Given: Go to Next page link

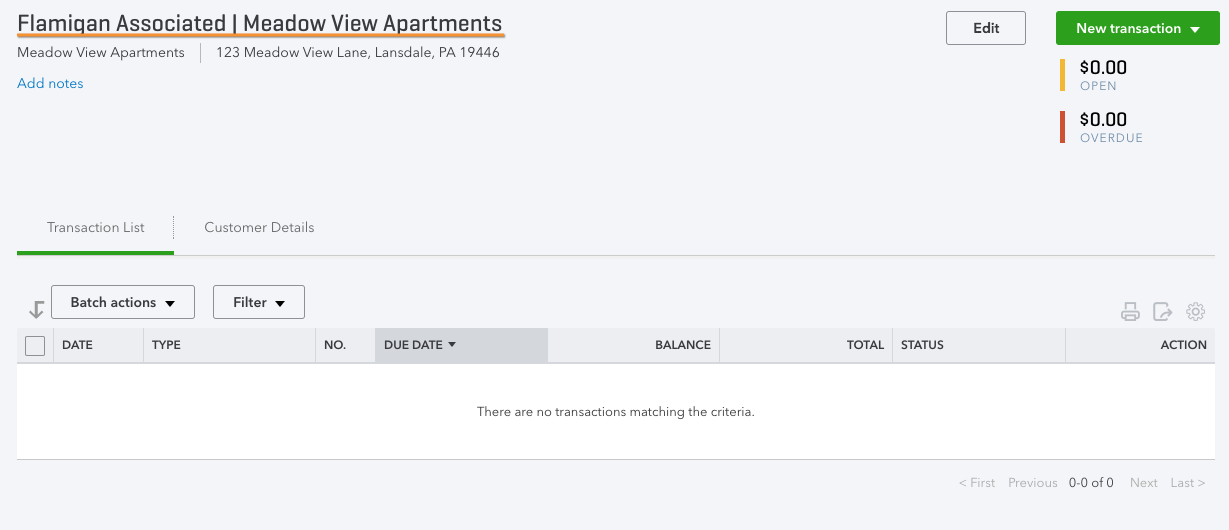Looking at the screenshot, I should [1144, 482].
